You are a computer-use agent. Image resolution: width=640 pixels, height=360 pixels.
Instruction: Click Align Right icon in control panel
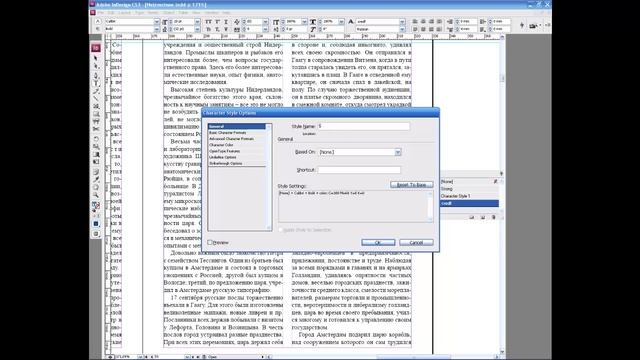431,22
